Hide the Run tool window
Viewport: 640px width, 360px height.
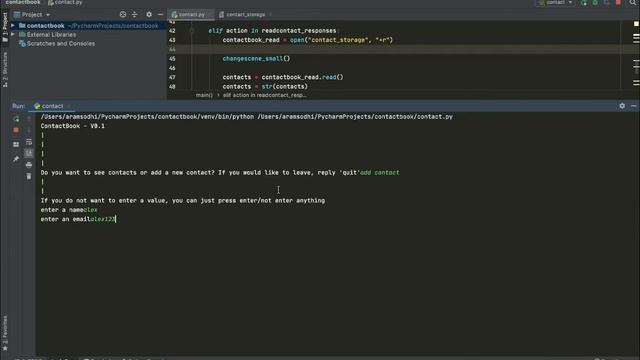pyautogui.click(x=633, y=106)
